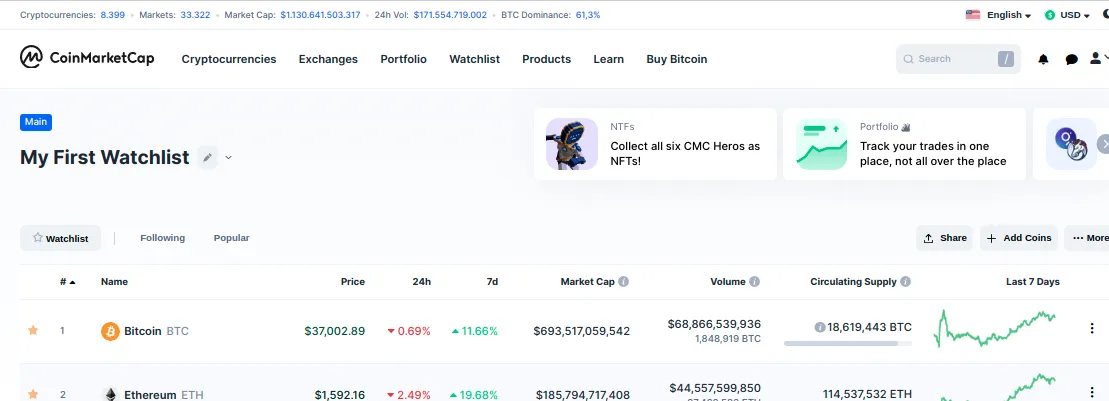Click next arrow on promo carousel
The width and height of the screenshot is (1109, 401).
1103,144
